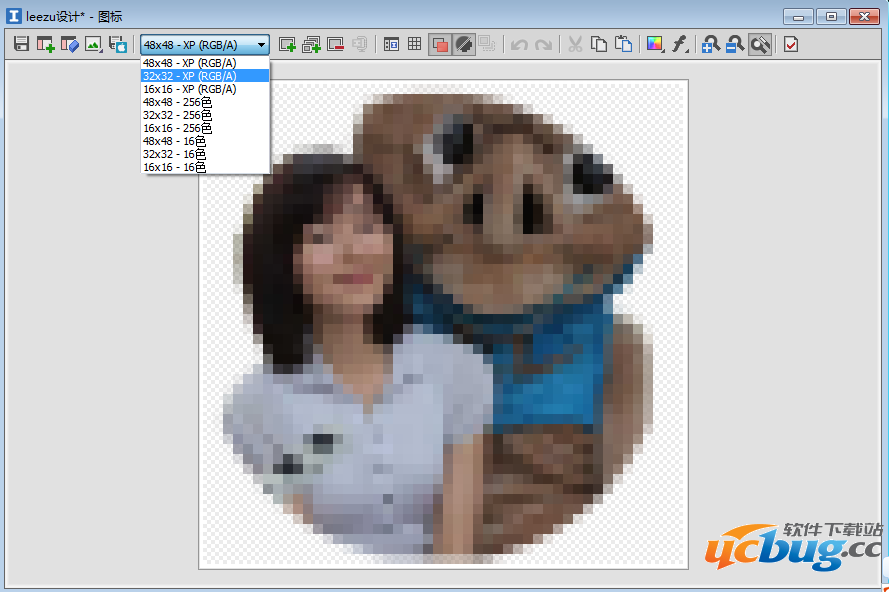The width and height of the screenshot is (889, 592).
Task: Toggle the red overlapping squares button
Action: tap(440, 44)
